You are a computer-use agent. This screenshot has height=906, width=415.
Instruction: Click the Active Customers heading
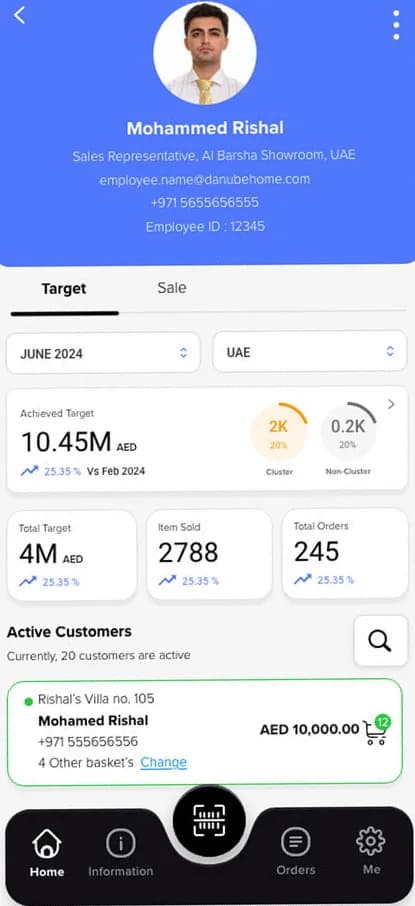coord(69,632)
